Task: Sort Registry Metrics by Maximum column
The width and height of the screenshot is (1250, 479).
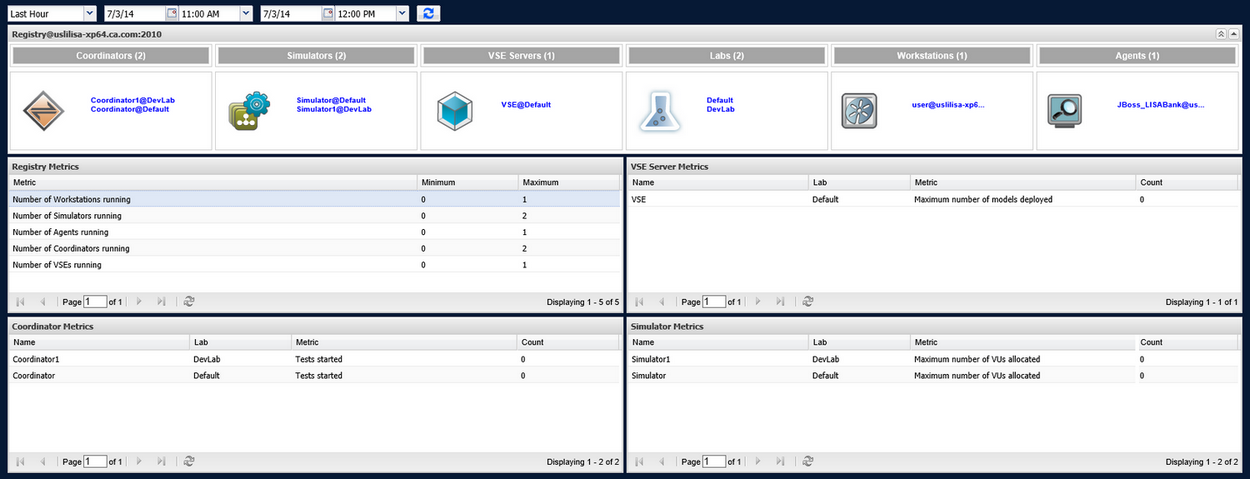Action: [569, 183]
